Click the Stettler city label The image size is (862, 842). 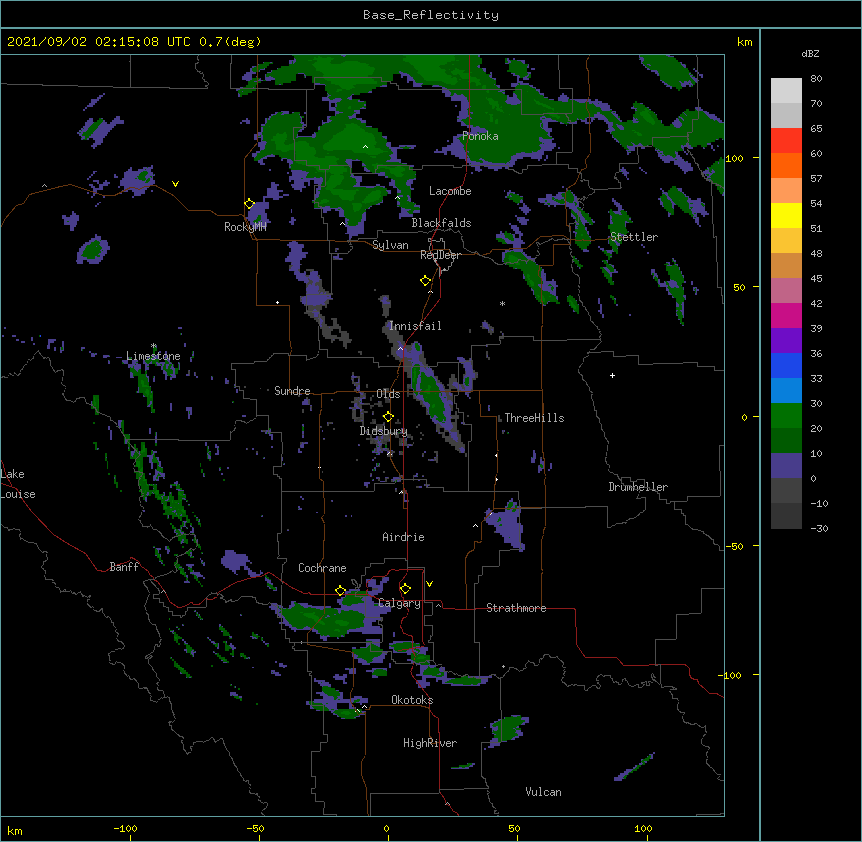click(x=633, y=237)
